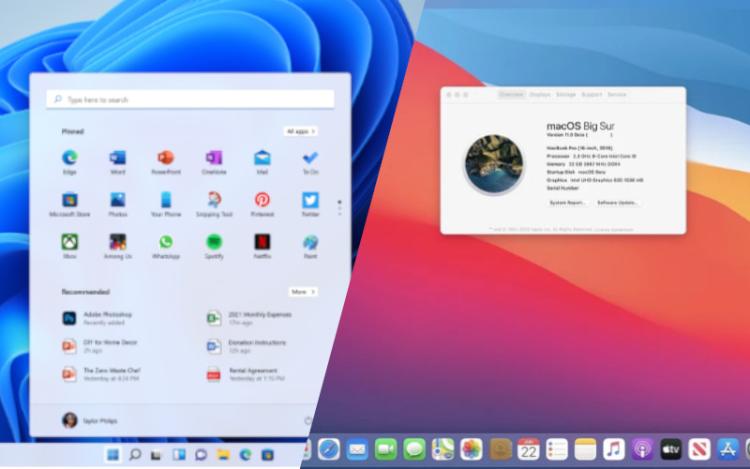Show More recommended items
The width and height of the screenshot is (750, 469).
(303, 292)
